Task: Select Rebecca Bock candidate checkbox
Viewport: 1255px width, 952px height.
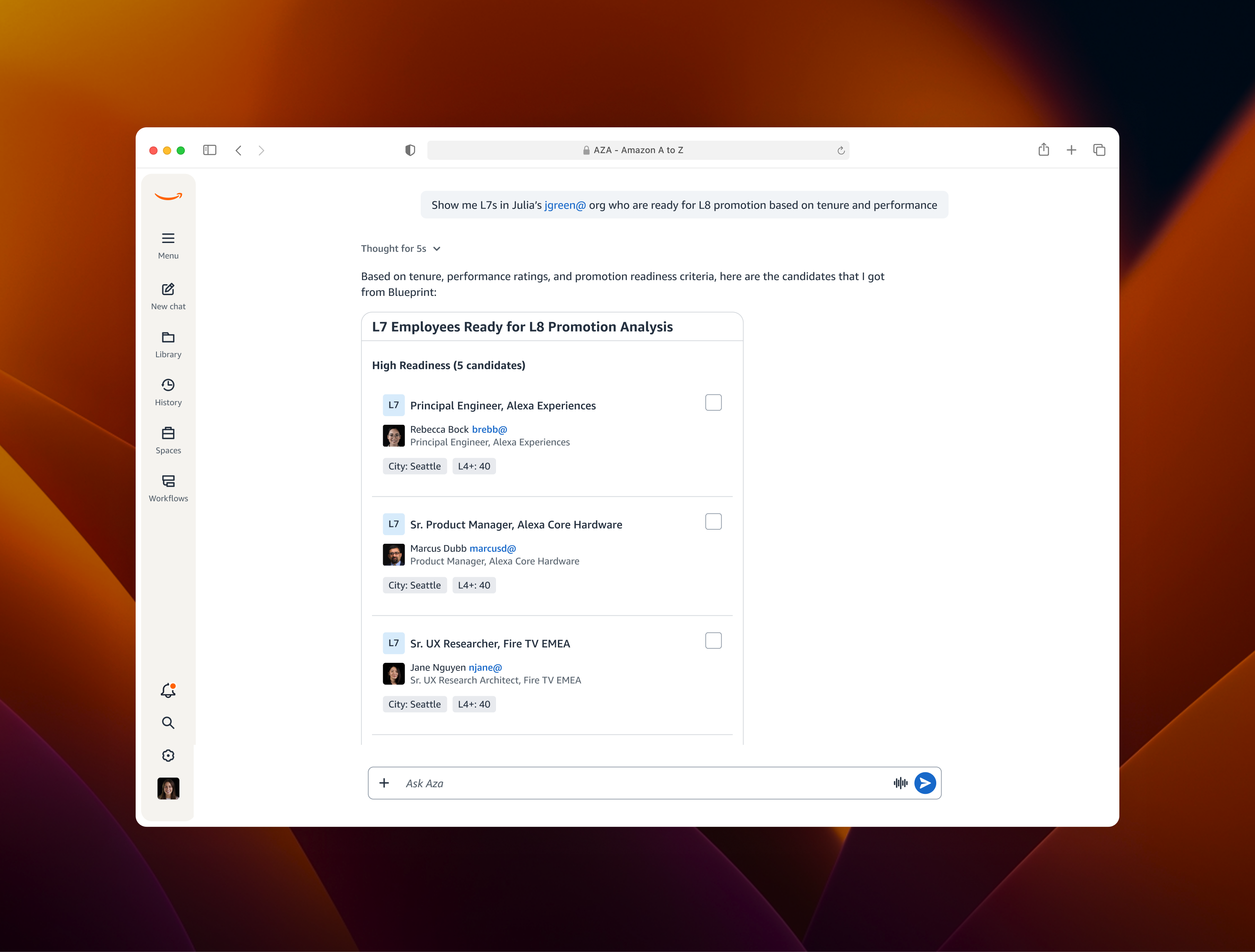Action: pos(713,402)
